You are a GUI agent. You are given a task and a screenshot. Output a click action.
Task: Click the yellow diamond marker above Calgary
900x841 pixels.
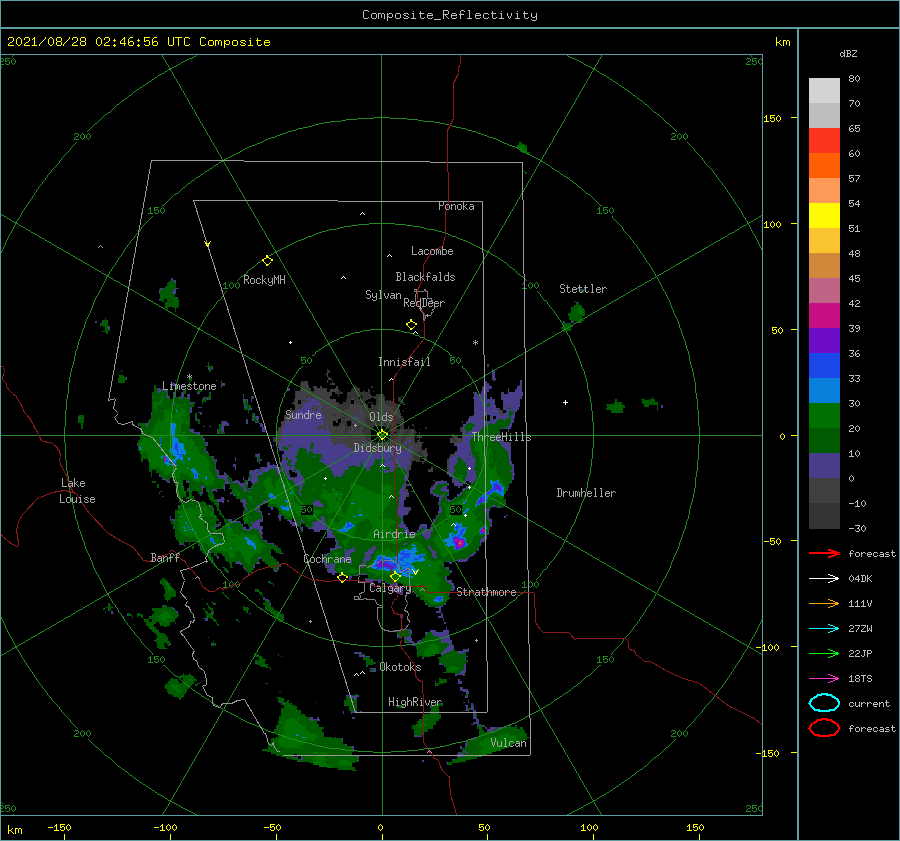point(395,576)
